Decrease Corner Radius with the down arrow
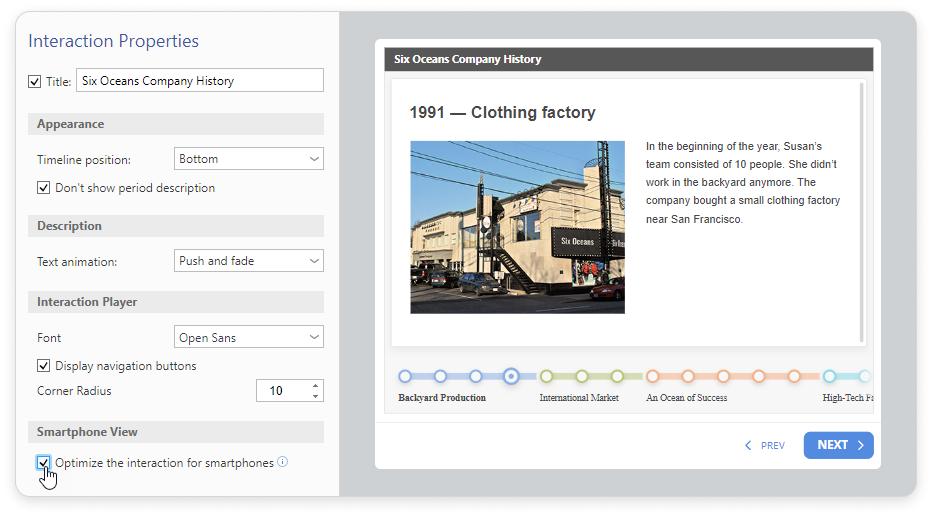Screen dimensions: 932x516 [x=316, y=396]
